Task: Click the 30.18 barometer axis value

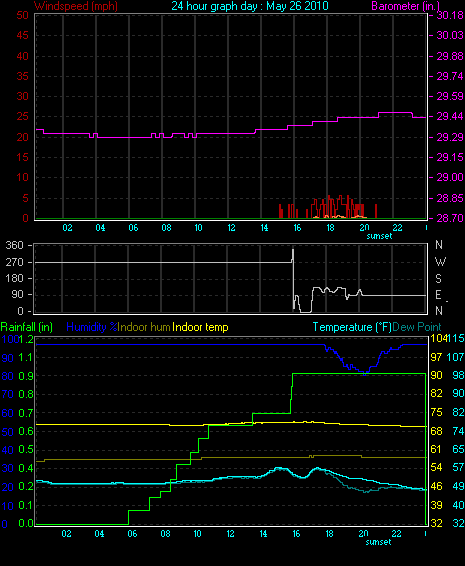Action: 450,15
